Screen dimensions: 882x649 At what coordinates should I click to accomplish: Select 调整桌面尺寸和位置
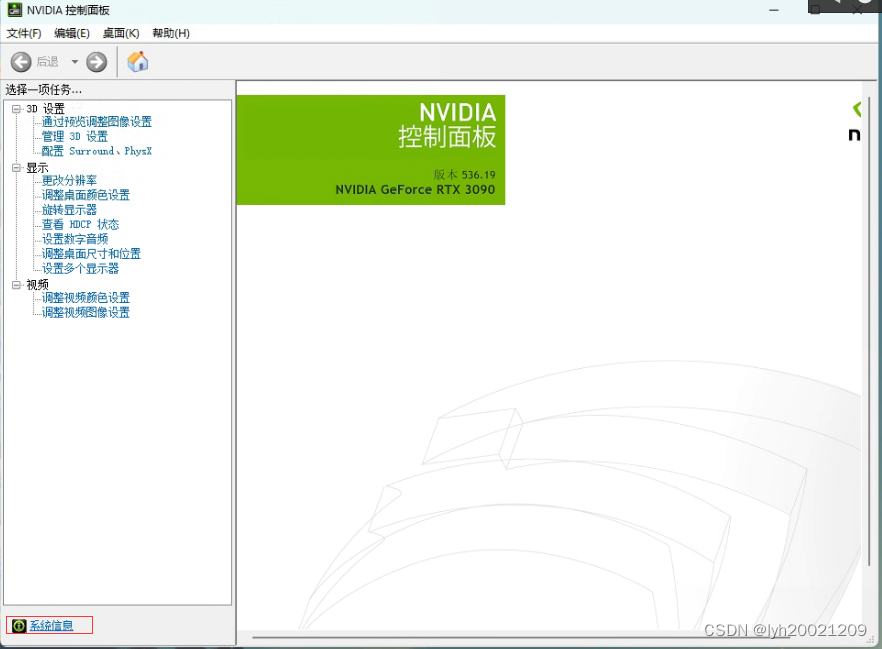[x=92, y=254]
